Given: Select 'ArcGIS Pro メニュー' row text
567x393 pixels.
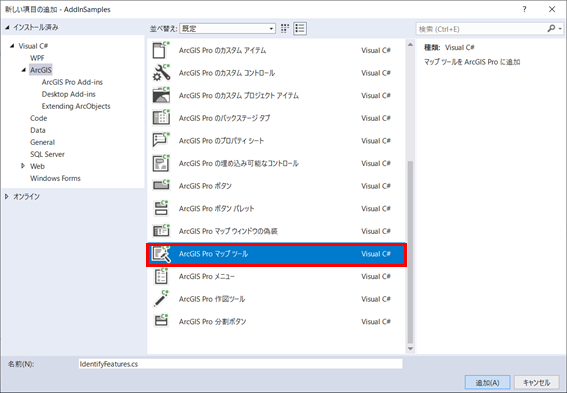Looking at the screenshot, I should [206, 277].
